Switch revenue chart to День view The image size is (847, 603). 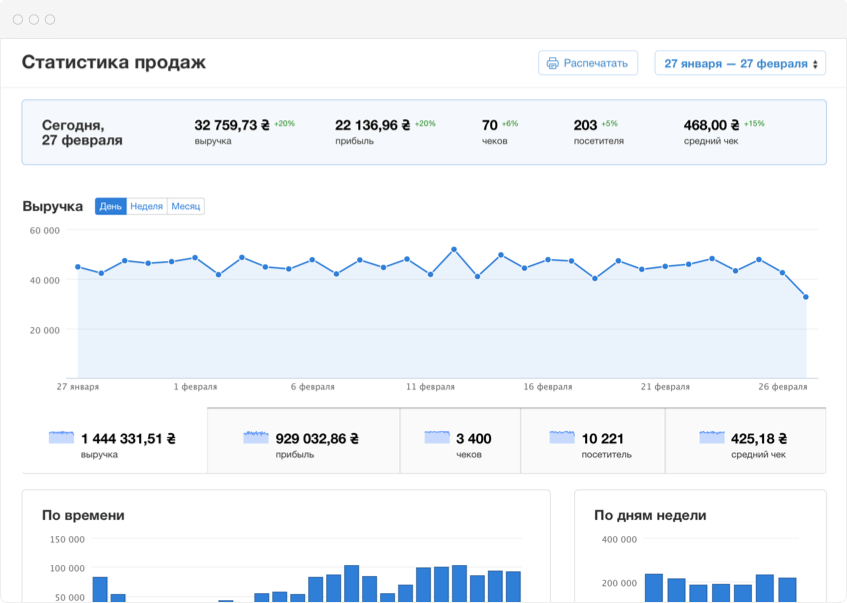click(x=110, y=206)
